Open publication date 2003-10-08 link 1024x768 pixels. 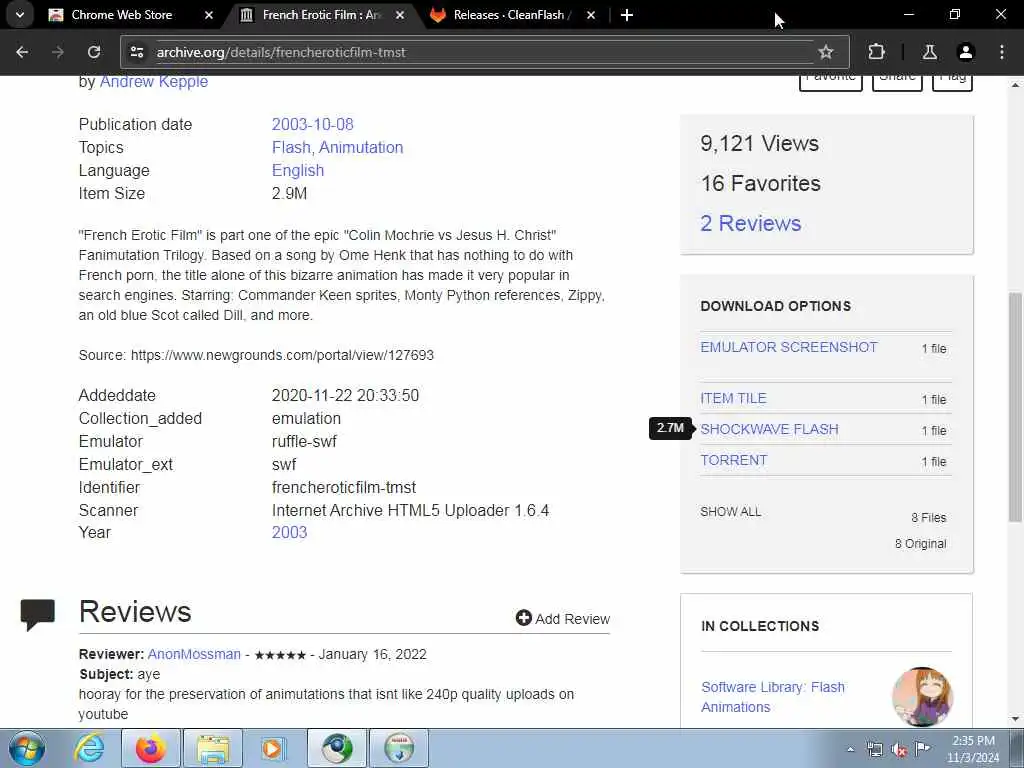pyautogui.click(x=312, y=124)
